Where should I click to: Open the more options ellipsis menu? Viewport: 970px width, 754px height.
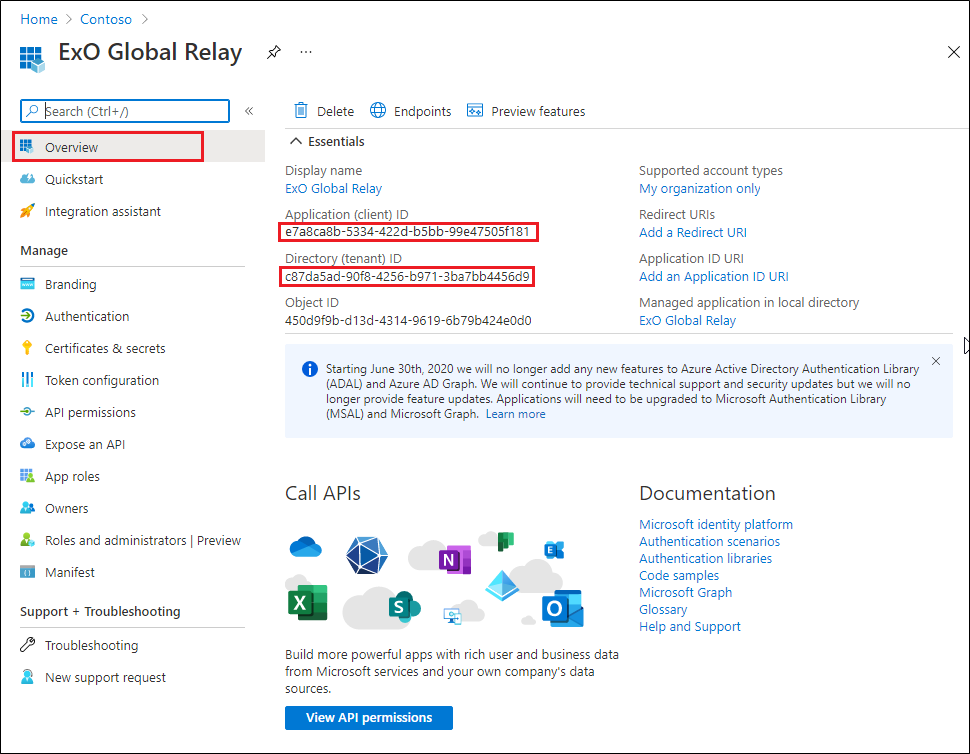304,52
